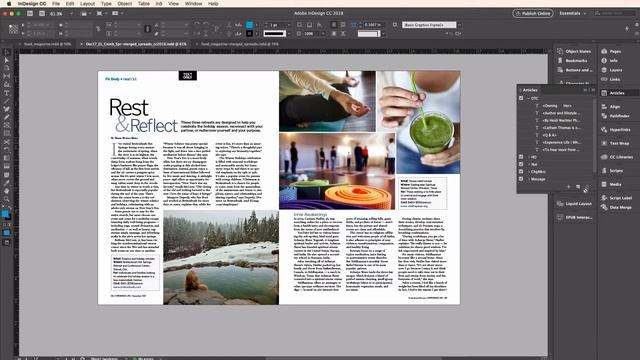Open the Basic Graphics Frame object style dropdown

point(460,25)
